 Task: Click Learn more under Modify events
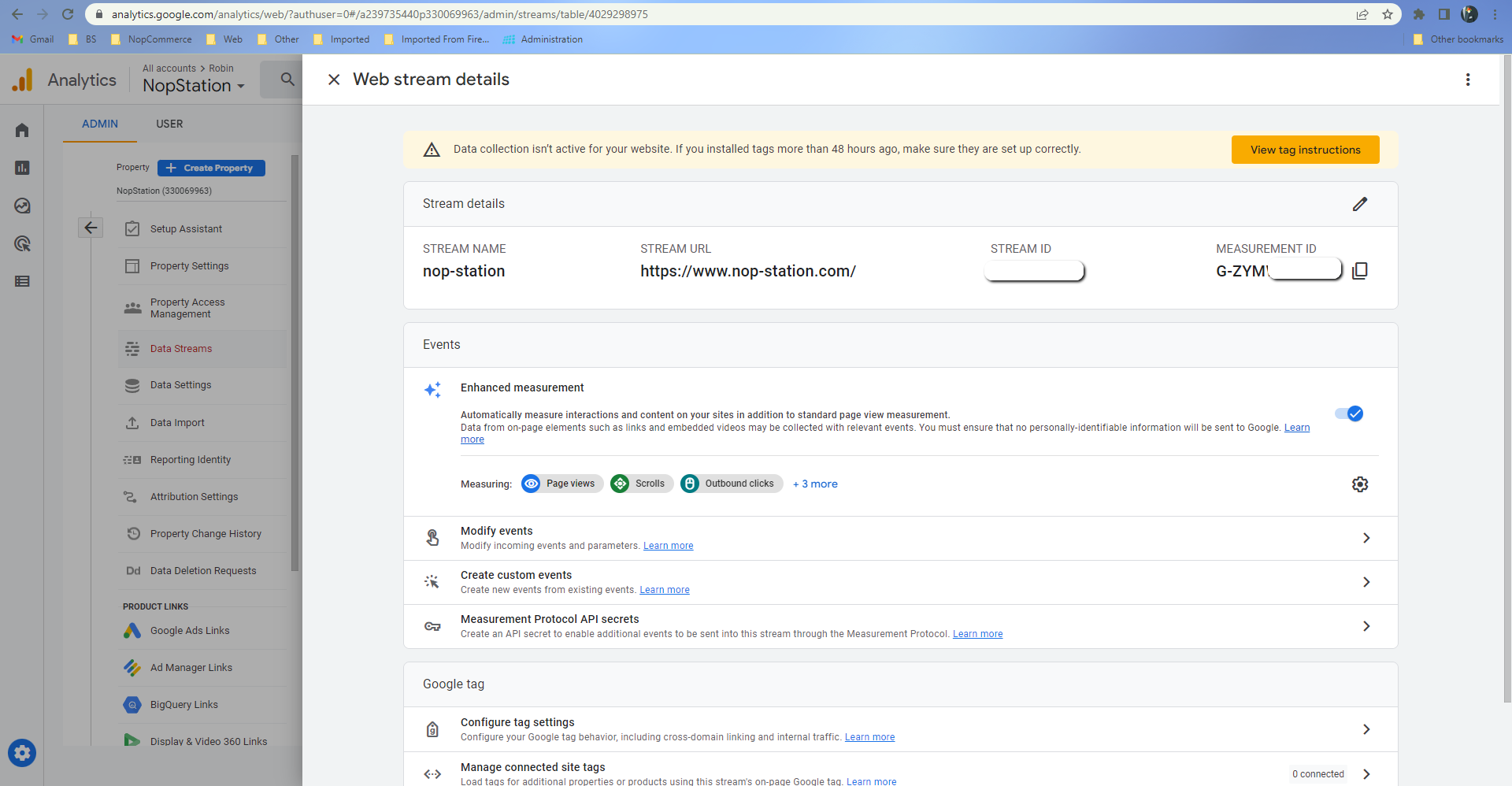click(669, 546)
